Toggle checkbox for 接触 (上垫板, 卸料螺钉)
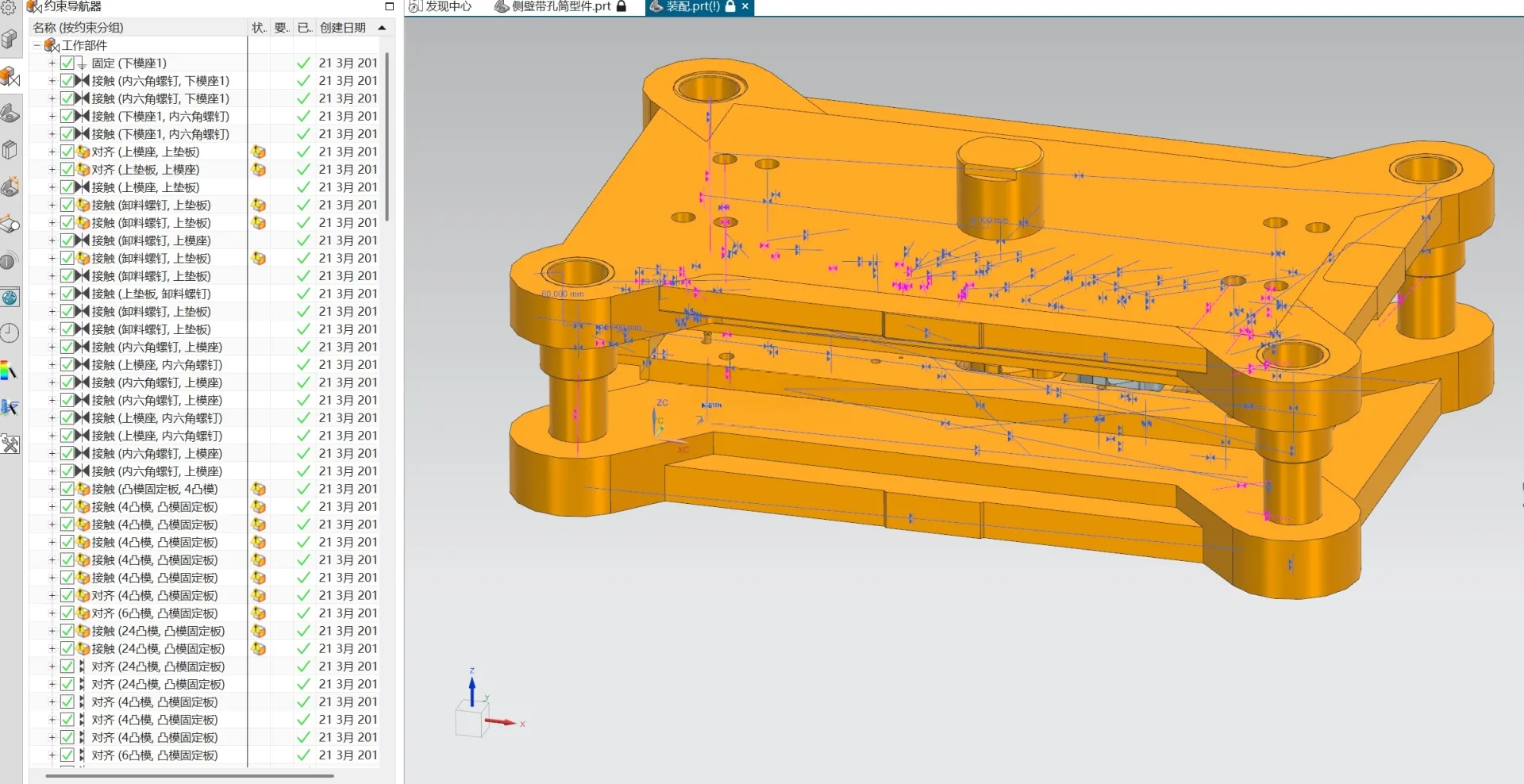Image resolution: width=1524 pixels, height=784 pixels. (x=67, y=294)
